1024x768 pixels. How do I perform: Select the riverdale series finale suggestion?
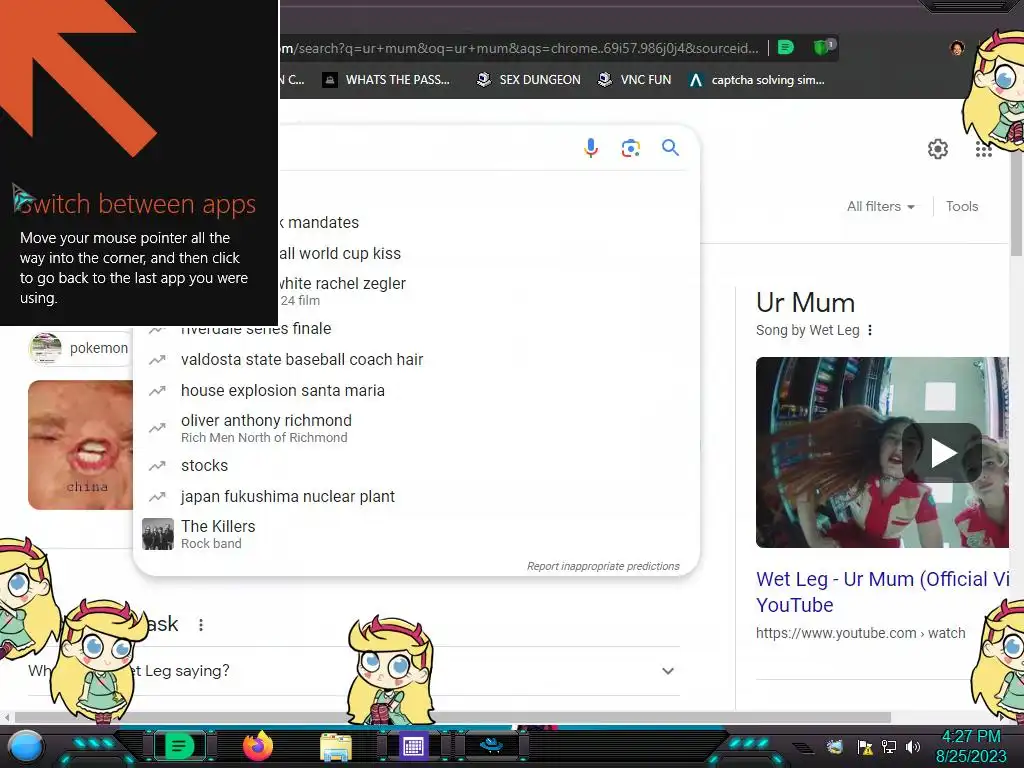417,329
